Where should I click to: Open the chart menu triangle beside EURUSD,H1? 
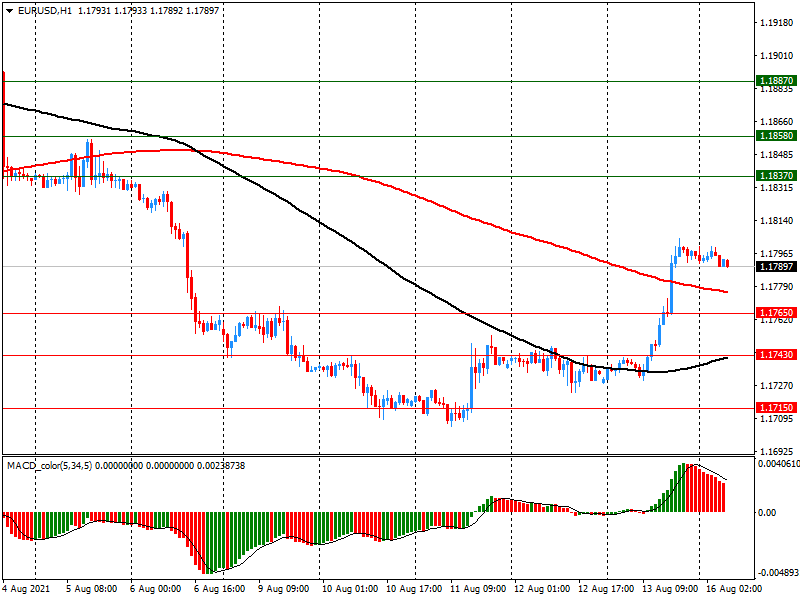click(10, 11)
